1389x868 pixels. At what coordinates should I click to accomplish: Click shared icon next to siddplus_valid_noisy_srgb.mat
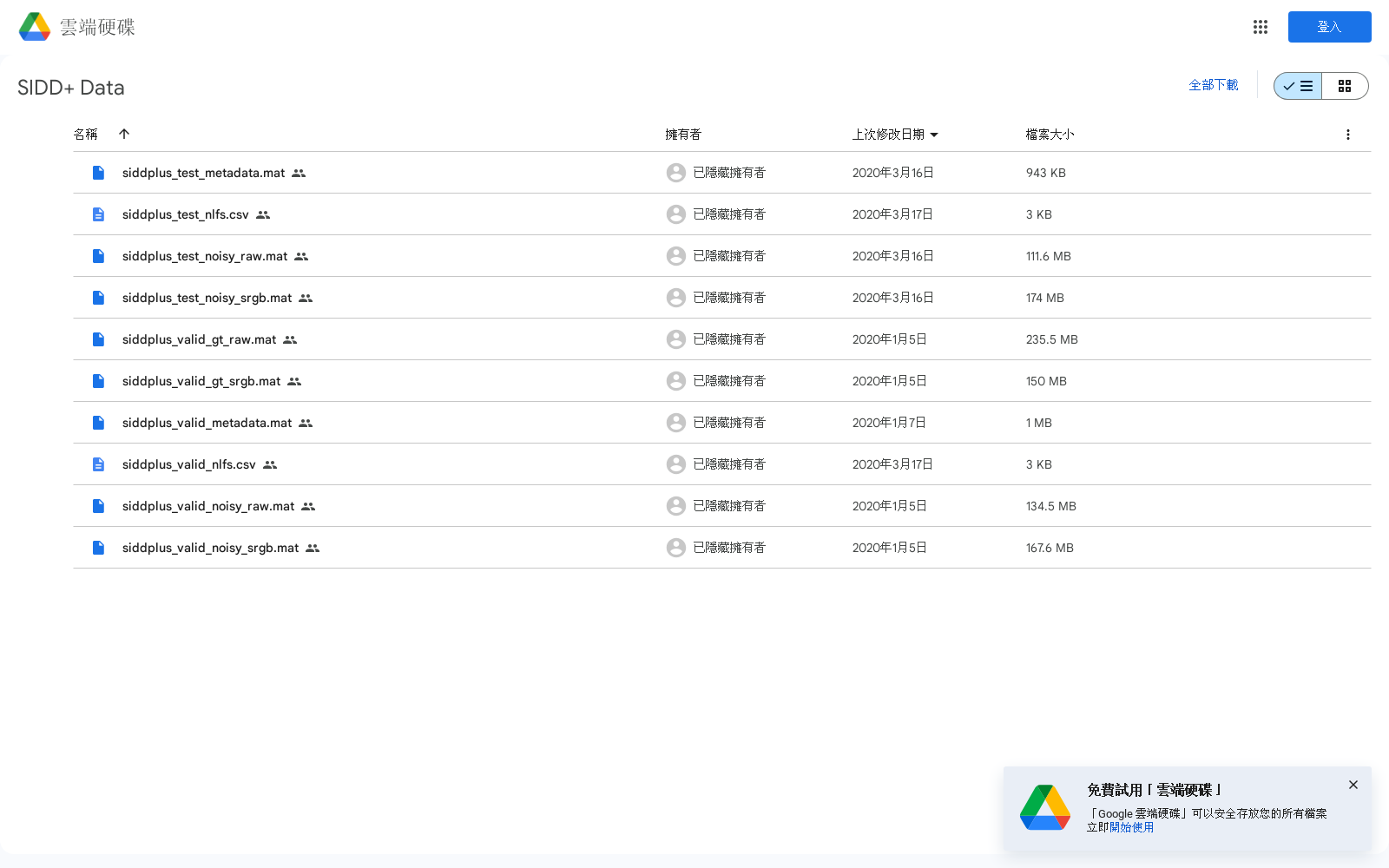click(313, 549)
